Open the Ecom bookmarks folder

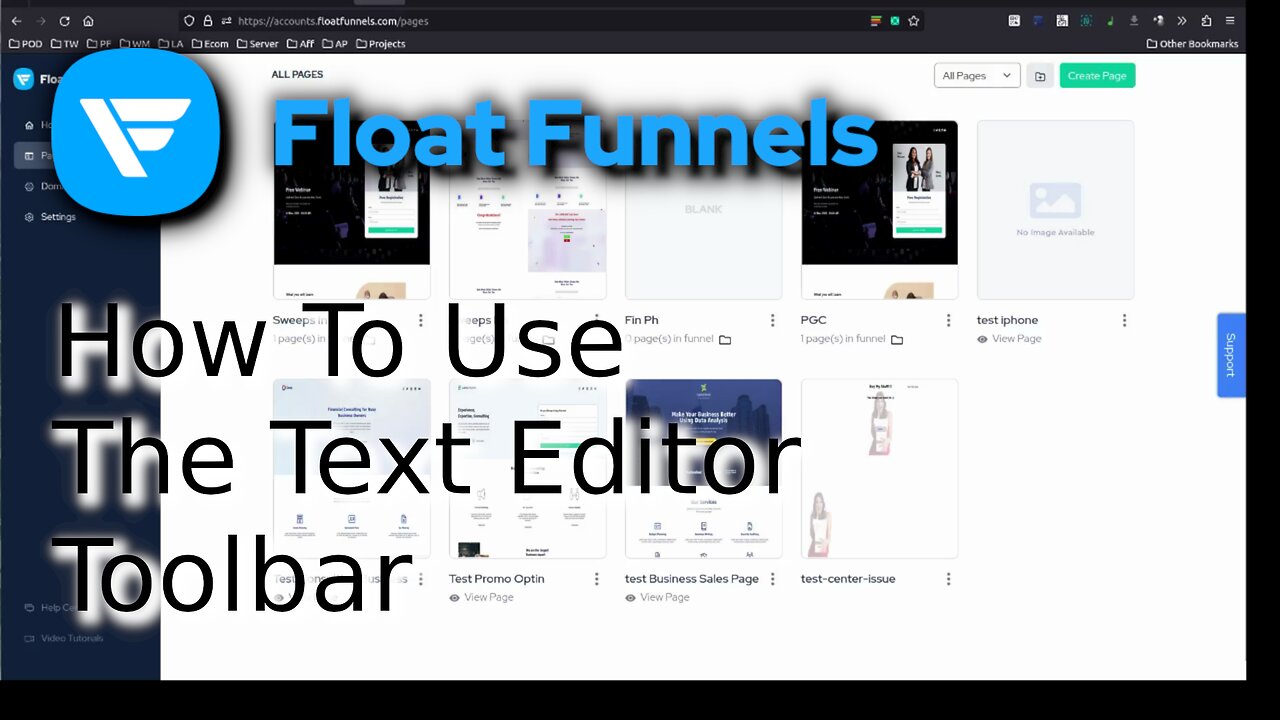[210, 44]
